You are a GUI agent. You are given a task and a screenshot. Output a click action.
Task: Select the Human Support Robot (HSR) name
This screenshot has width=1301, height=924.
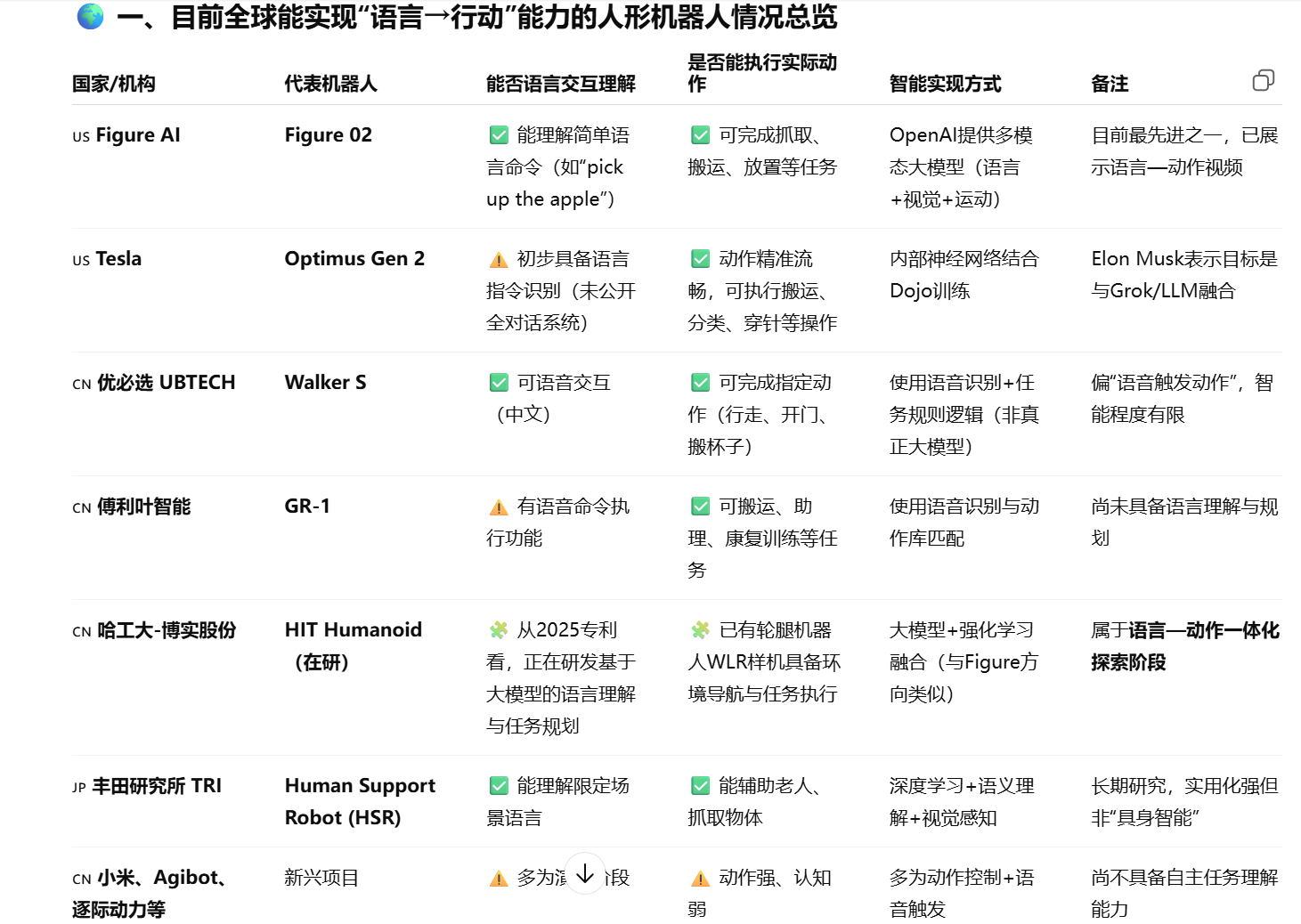pos(360,802)
